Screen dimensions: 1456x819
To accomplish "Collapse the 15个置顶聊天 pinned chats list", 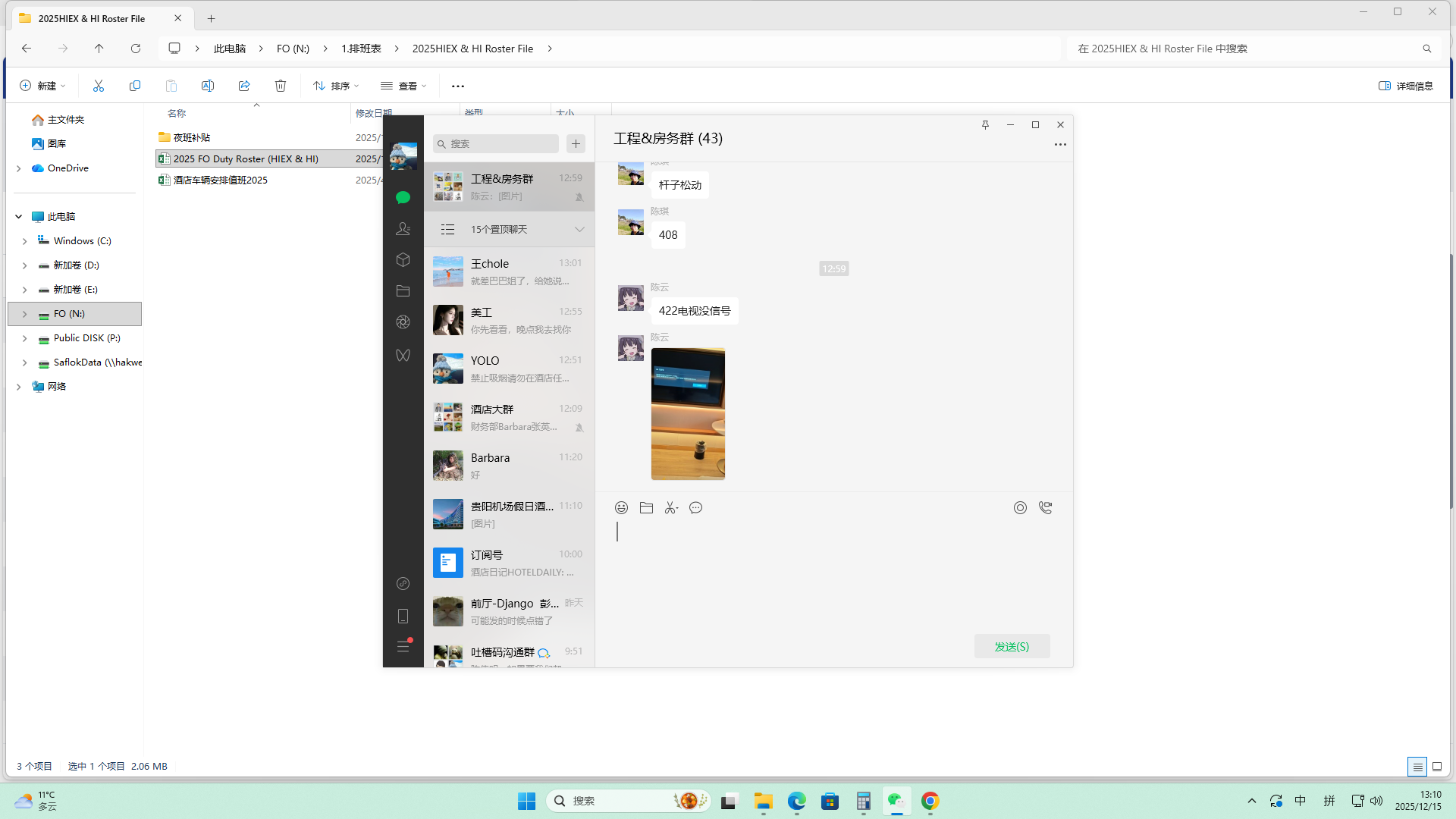I will pos(579,229).
